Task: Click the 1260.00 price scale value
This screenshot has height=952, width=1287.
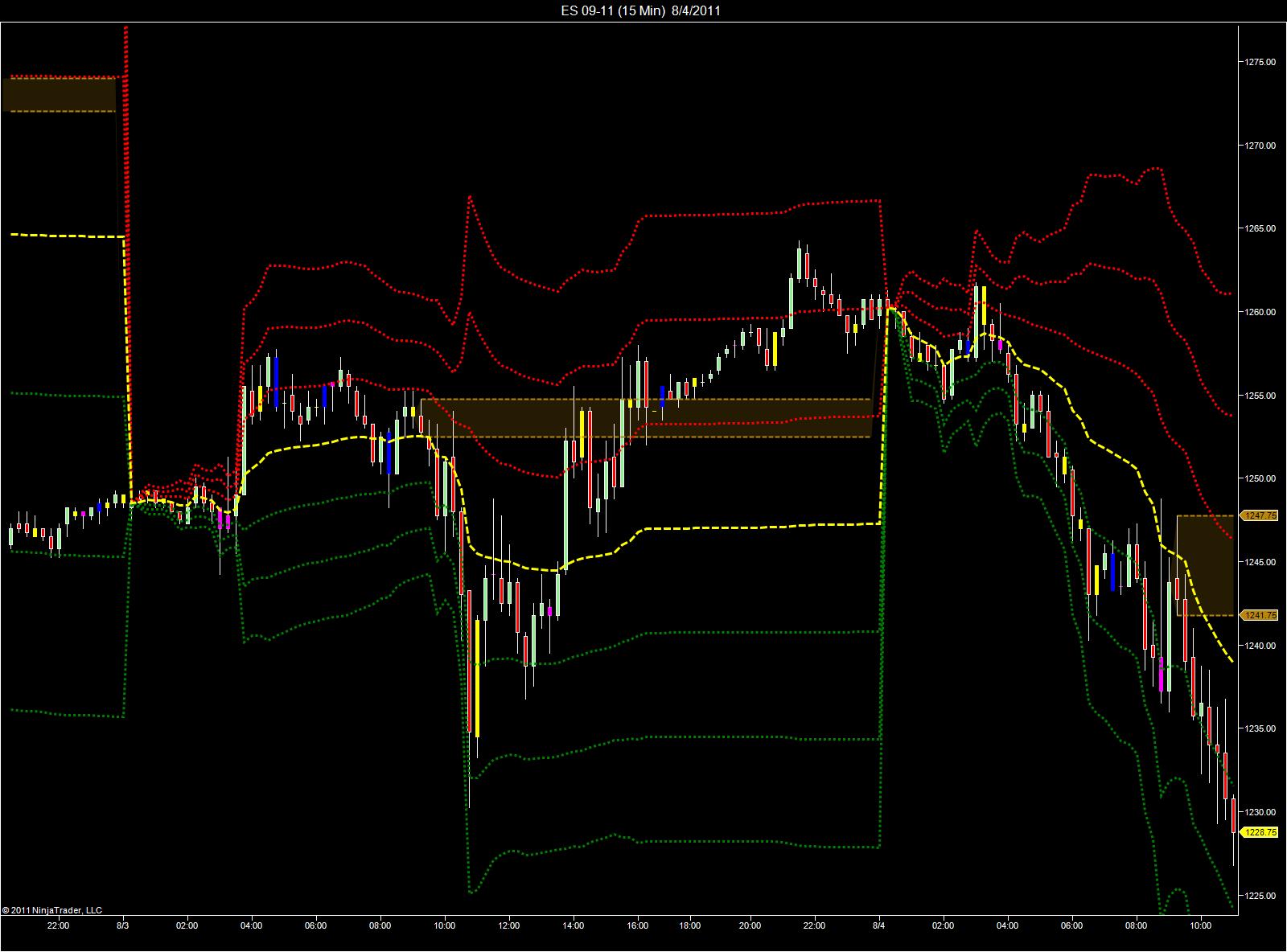Action: coord(1260,312)
